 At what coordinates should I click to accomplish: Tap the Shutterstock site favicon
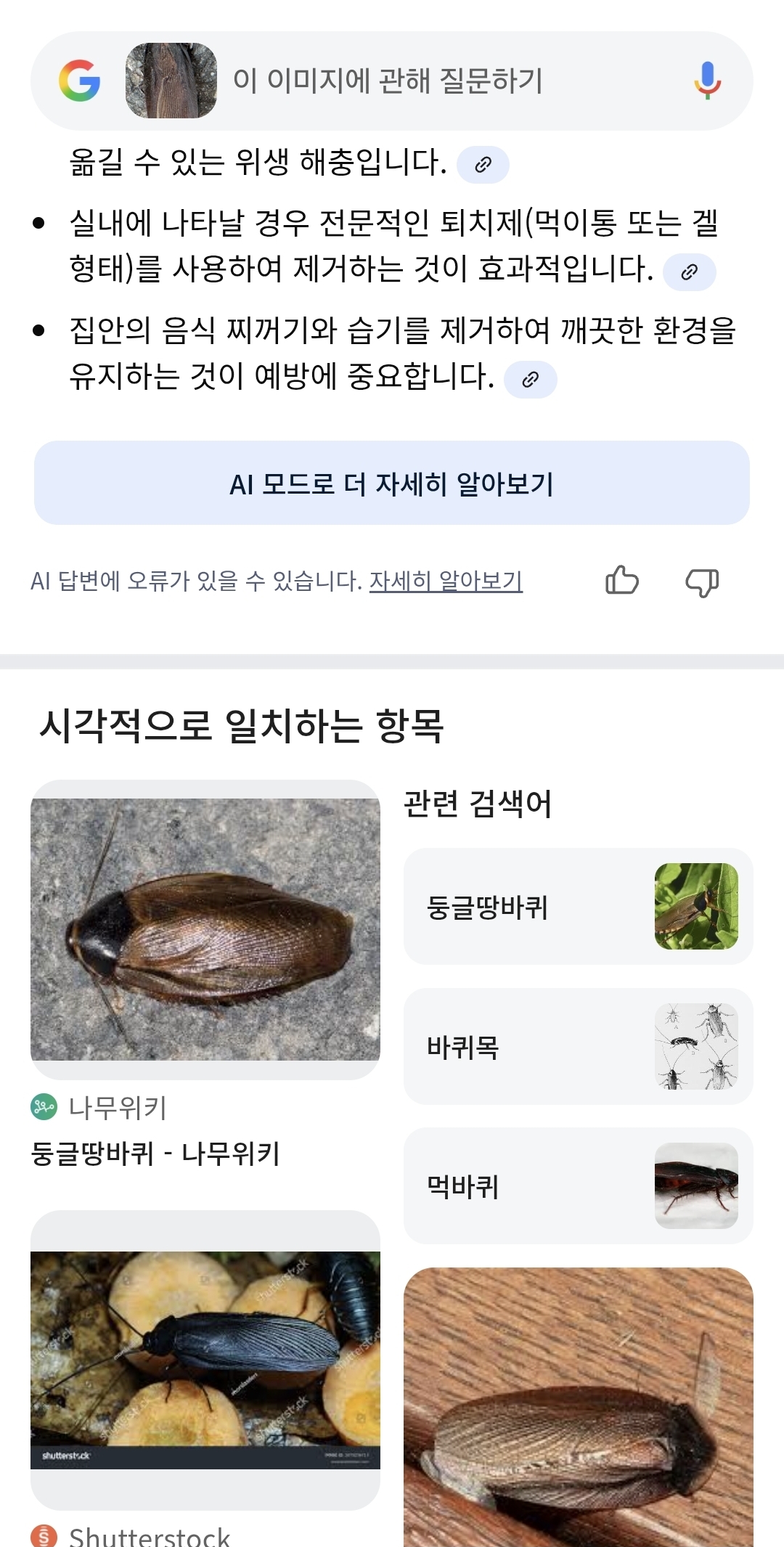pos(44,1536)
